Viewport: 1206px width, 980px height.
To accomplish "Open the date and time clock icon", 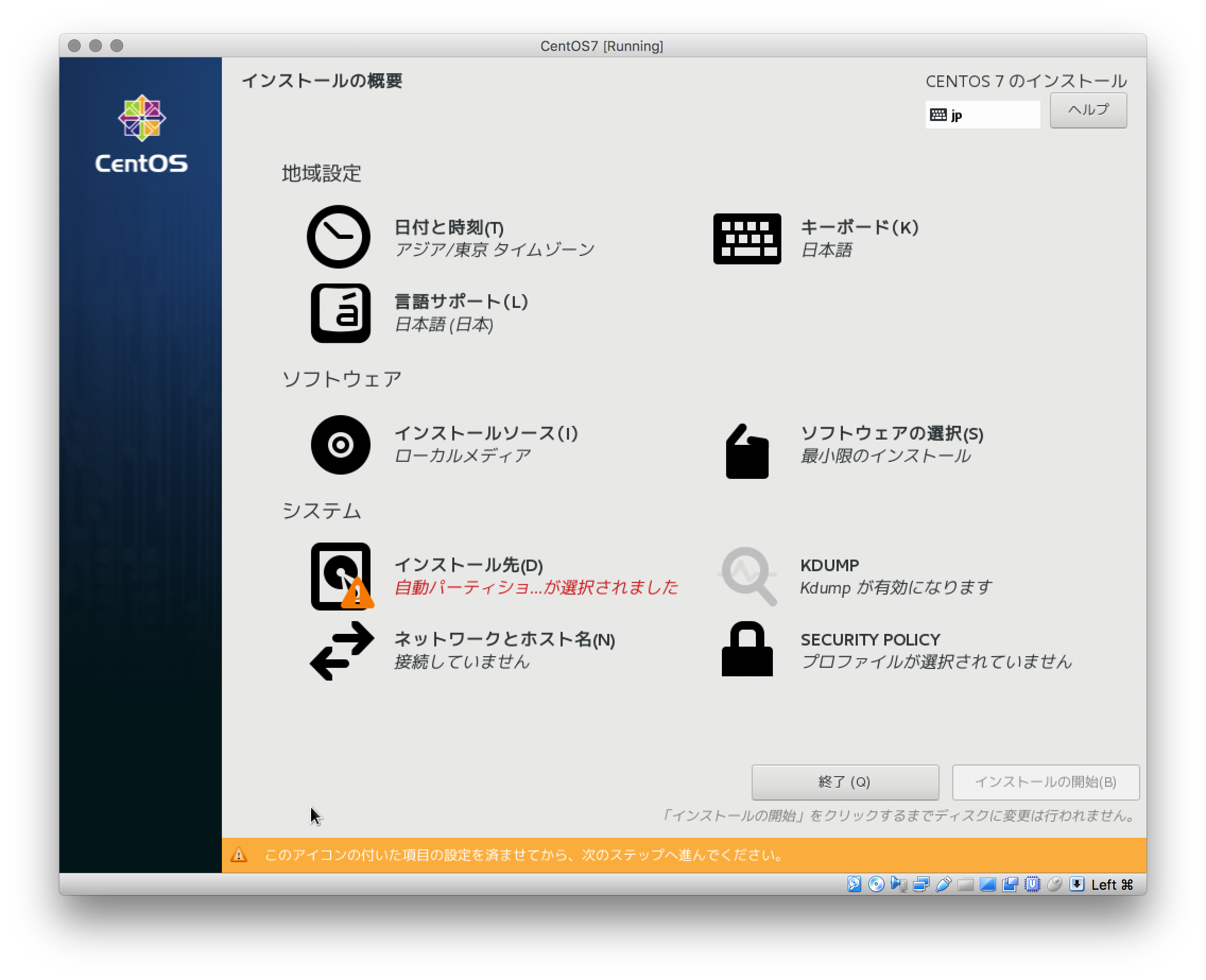I will tap(338, 237).
